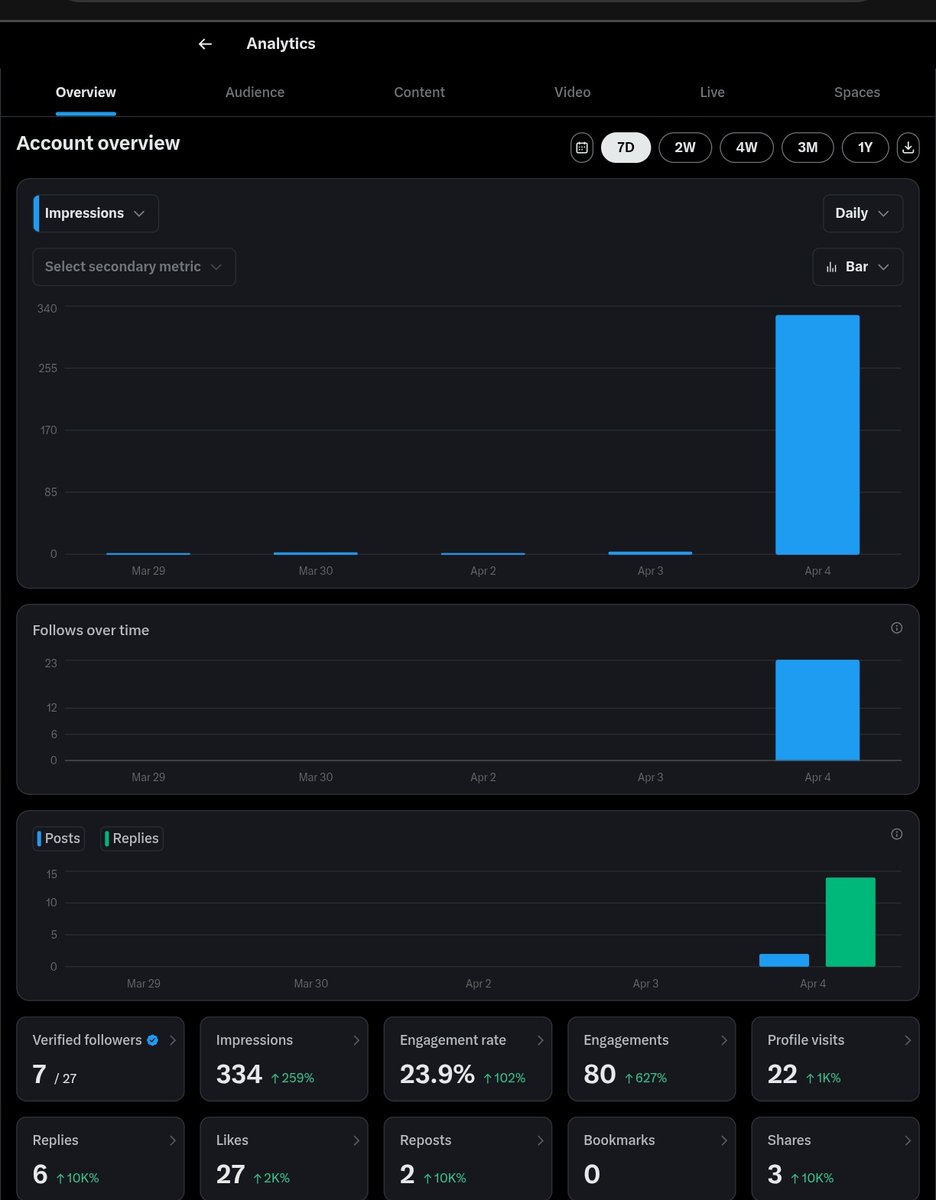This screenshot has width=936, height=1200.
Task: Switch to the Video tab
Action: point(572,92)
